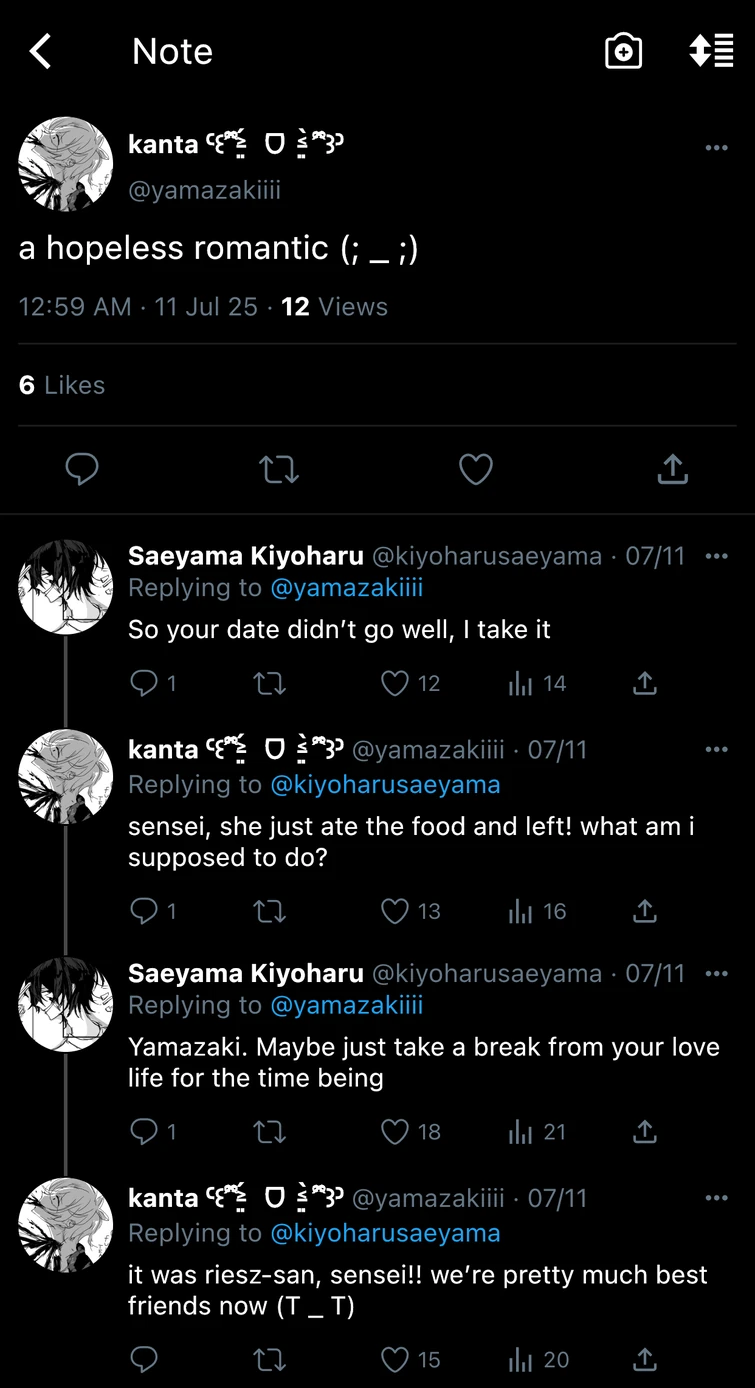Screen dimensions: 755x1388
Task: Share the 'sensei, she just ate' reply
Action: 645,911
